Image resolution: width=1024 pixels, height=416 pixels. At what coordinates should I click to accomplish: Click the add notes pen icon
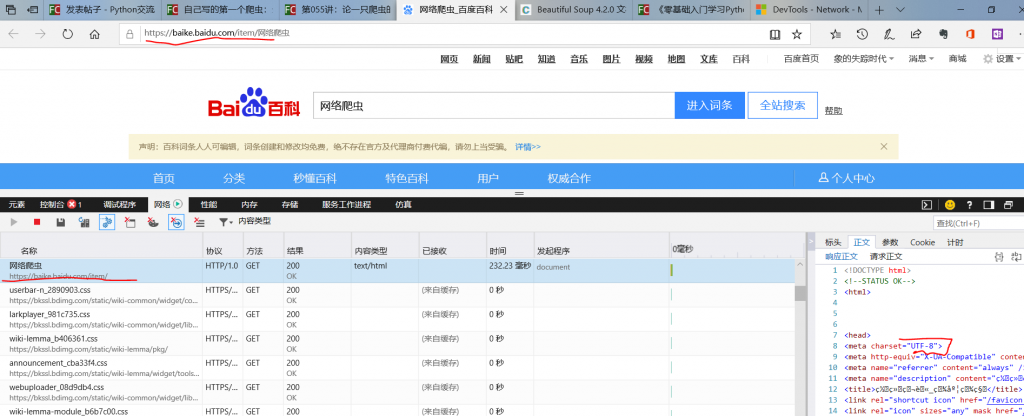coord(889,34)
